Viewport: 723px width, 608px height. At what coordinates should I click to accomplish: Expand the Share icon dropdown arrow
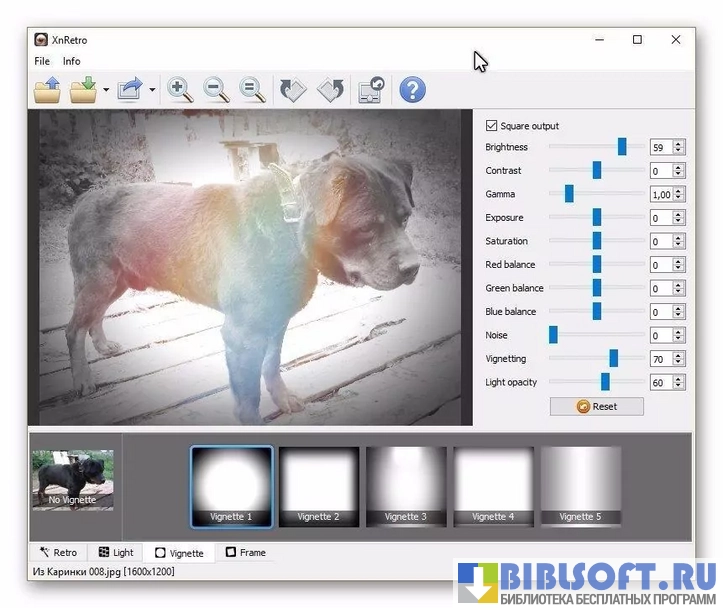tap(152, 91)
